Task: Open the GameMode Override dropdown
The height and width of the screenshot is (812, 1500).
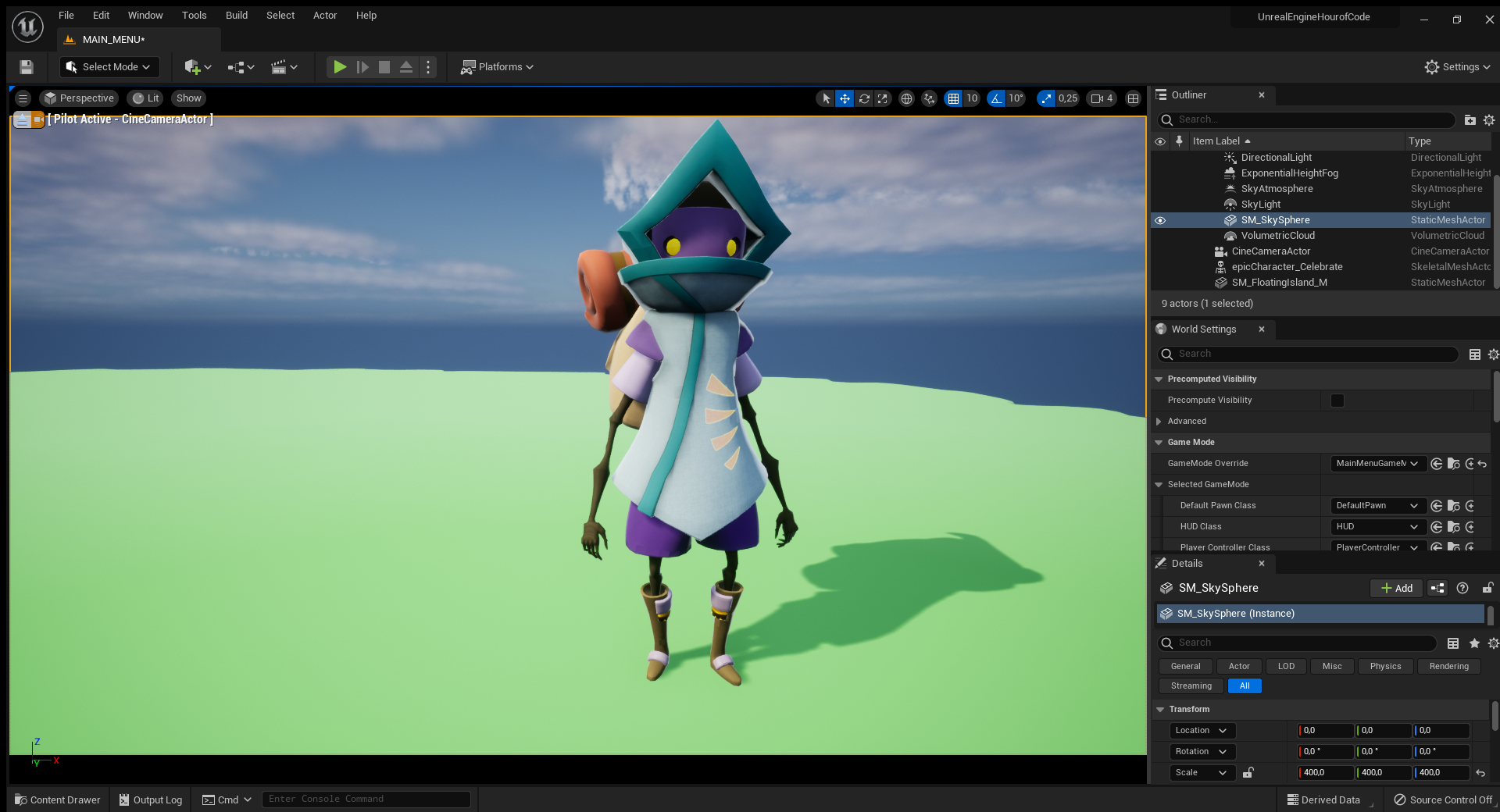Action: click(1378, 464)
